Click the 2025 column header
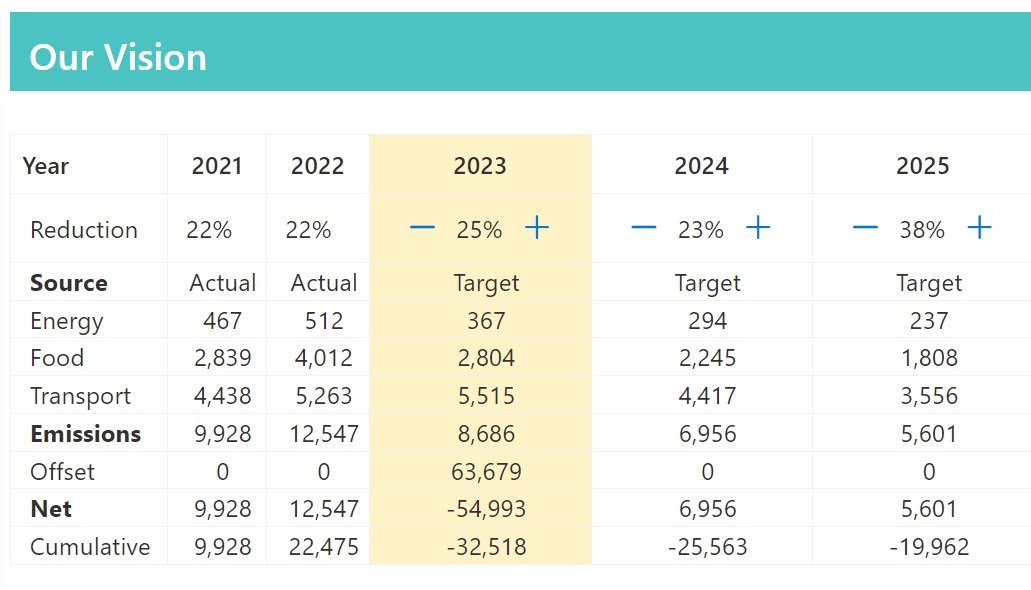1031x590 pixels. (923, 166)
